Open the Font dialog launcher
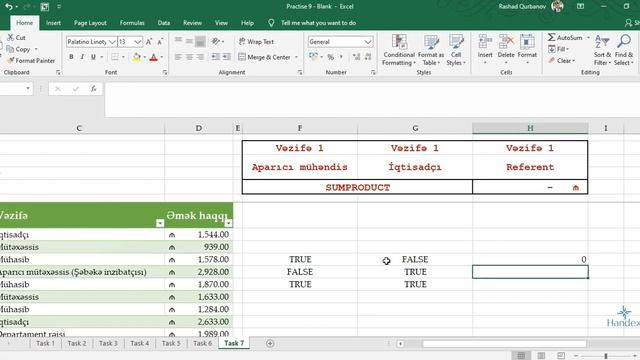 coord(164,72)
